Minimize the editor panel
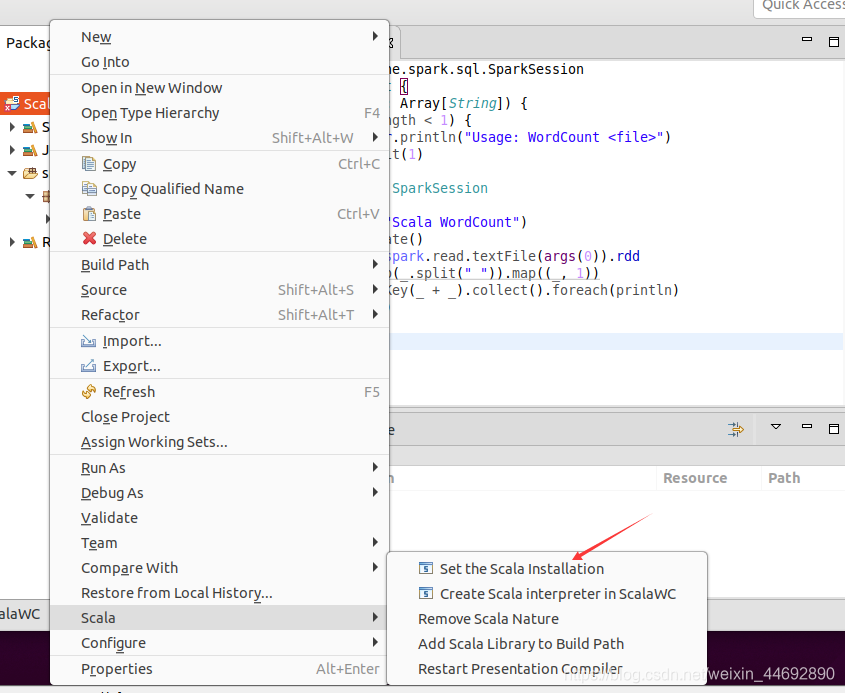Image resolution: width=845 pixels, height=693 pixels. pos(807,39)
